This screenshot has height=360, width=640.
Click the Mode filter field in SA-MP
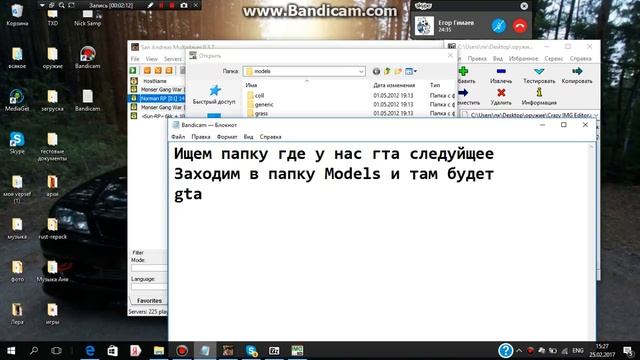(149, 268)
